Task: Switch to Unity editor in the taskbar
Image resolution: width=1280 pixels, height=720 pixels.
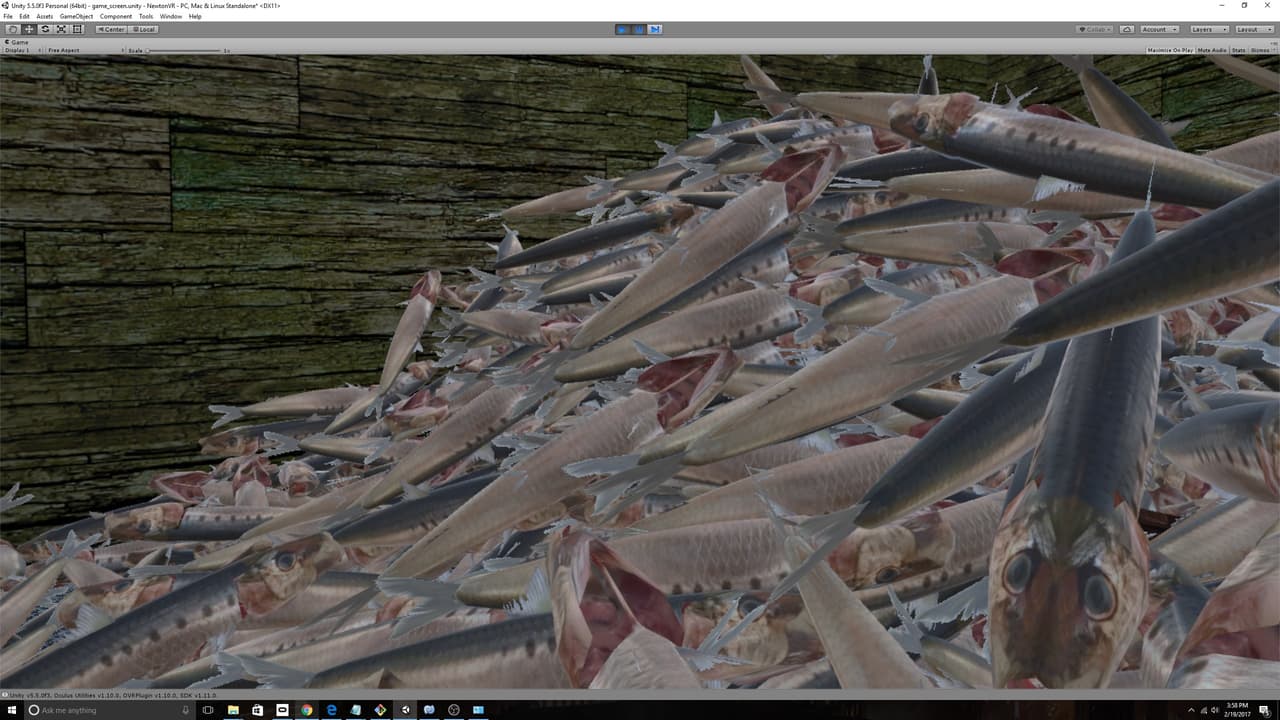Action: pyautogui.click(x=404, y=710)
